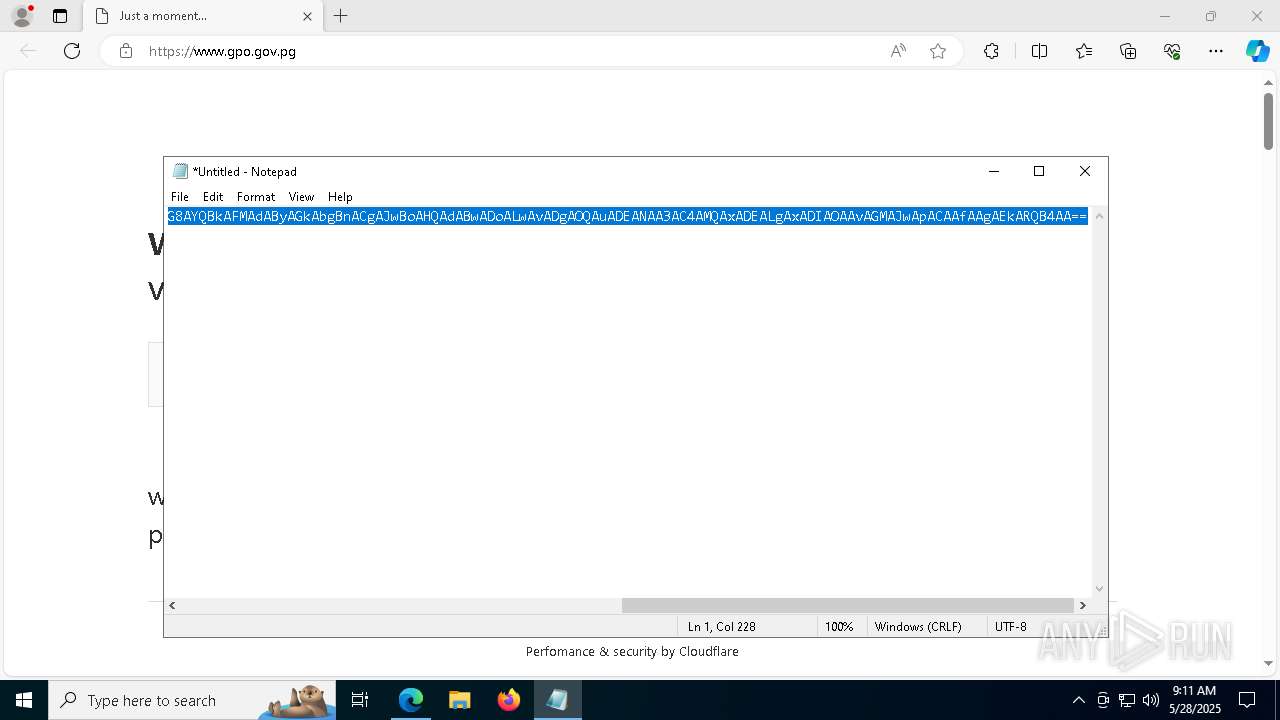This screenshot has width=1280, height=720.
Task: Activate the Read aloud icon
Action: 898,51
